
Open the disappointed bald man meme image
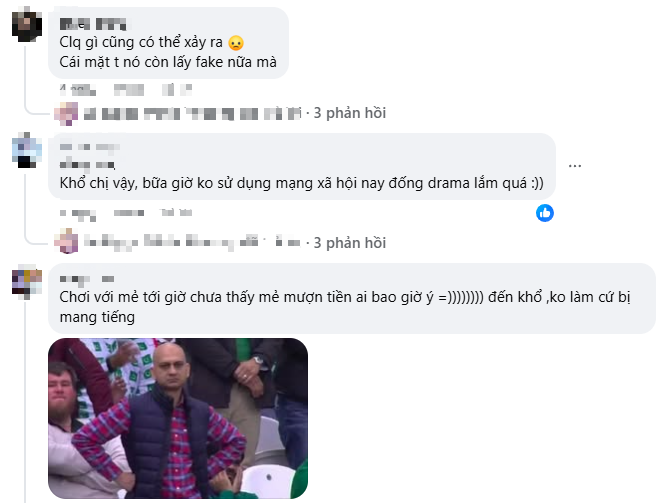tap(178, 418)
